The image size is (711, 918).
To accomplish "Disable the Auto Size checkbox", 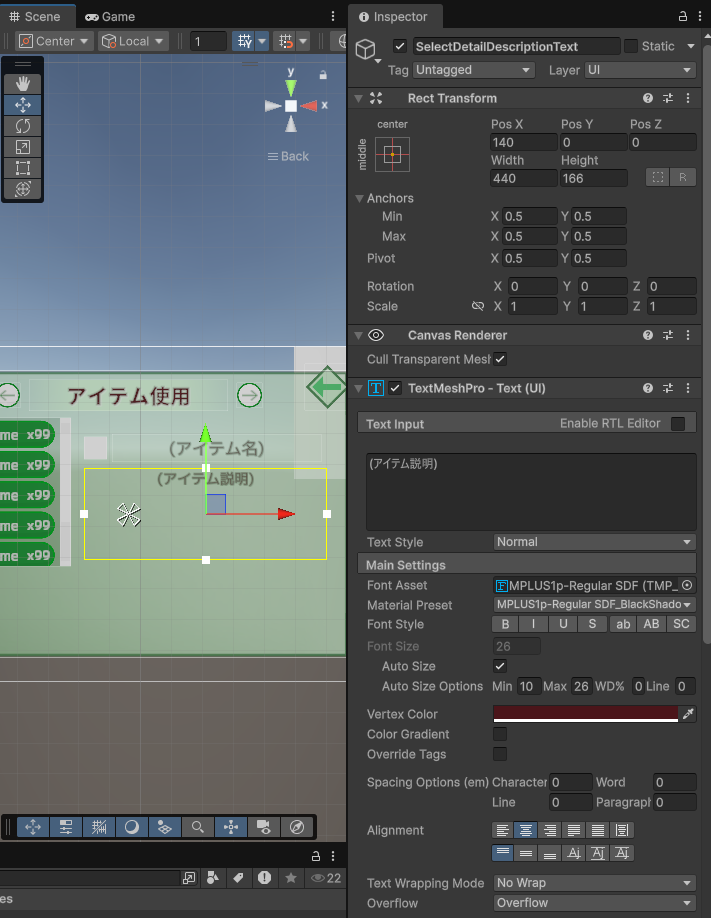I will (500, 666).
